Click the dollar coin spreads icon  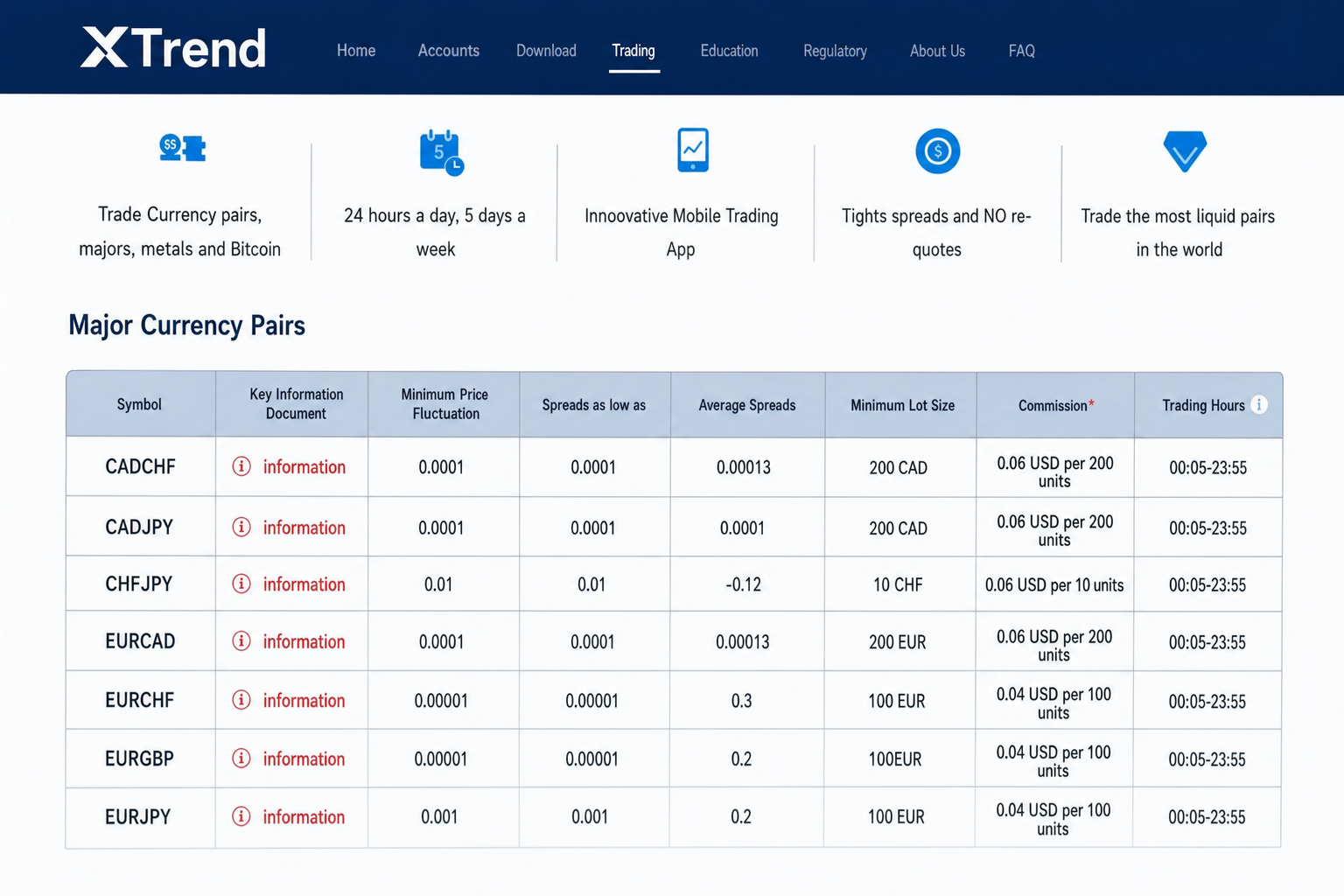pos(937,151)
